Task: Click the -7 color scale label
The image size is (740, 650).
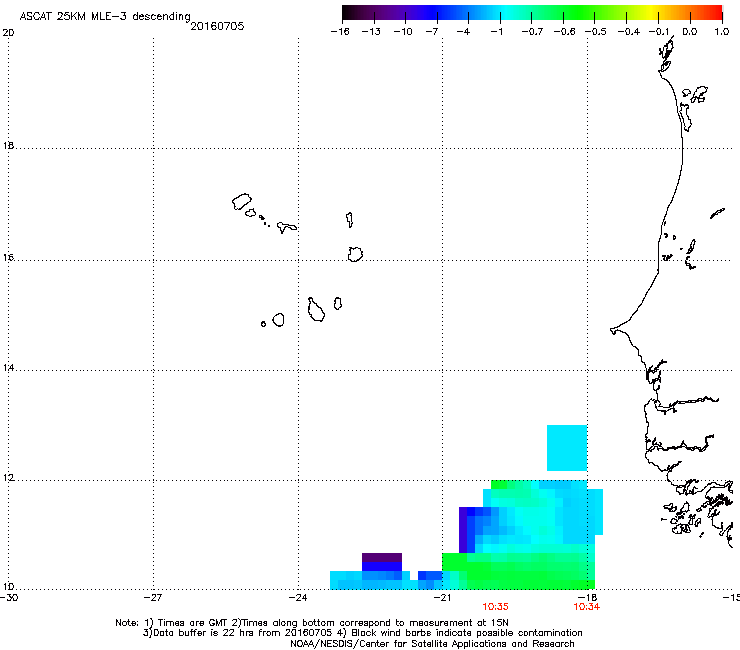Action: coord(432,32)
